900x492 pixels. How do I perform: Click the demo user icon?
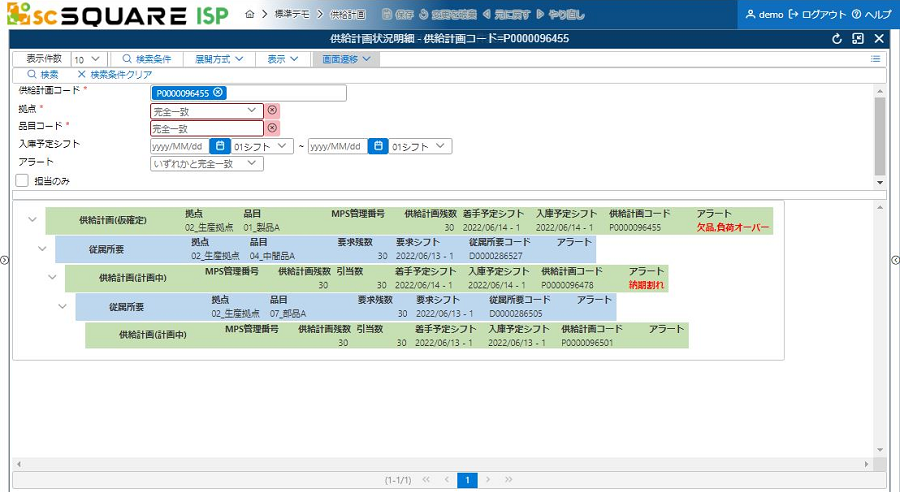750,14
